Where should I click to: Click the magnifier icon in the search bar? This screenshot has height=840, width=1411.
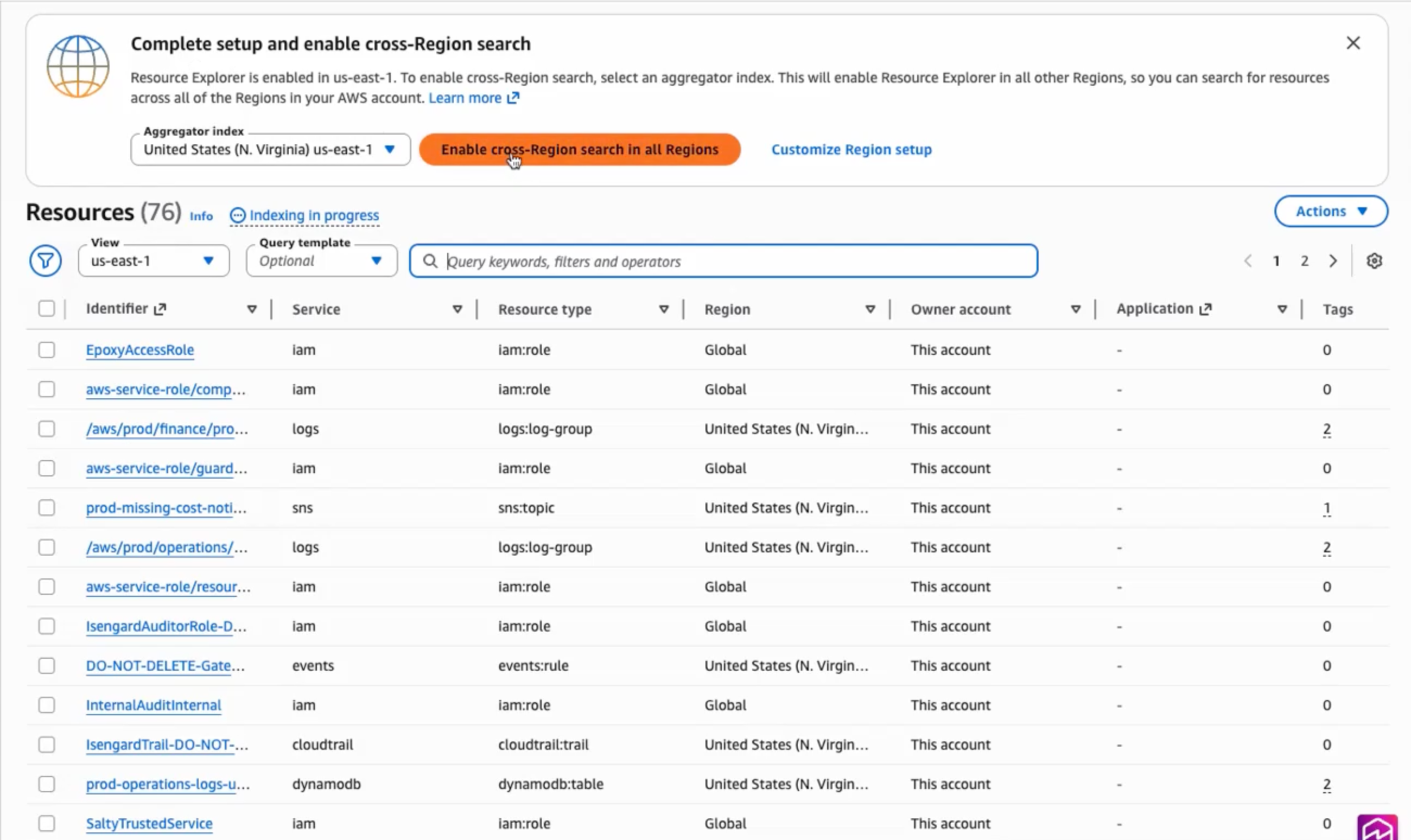431,261
